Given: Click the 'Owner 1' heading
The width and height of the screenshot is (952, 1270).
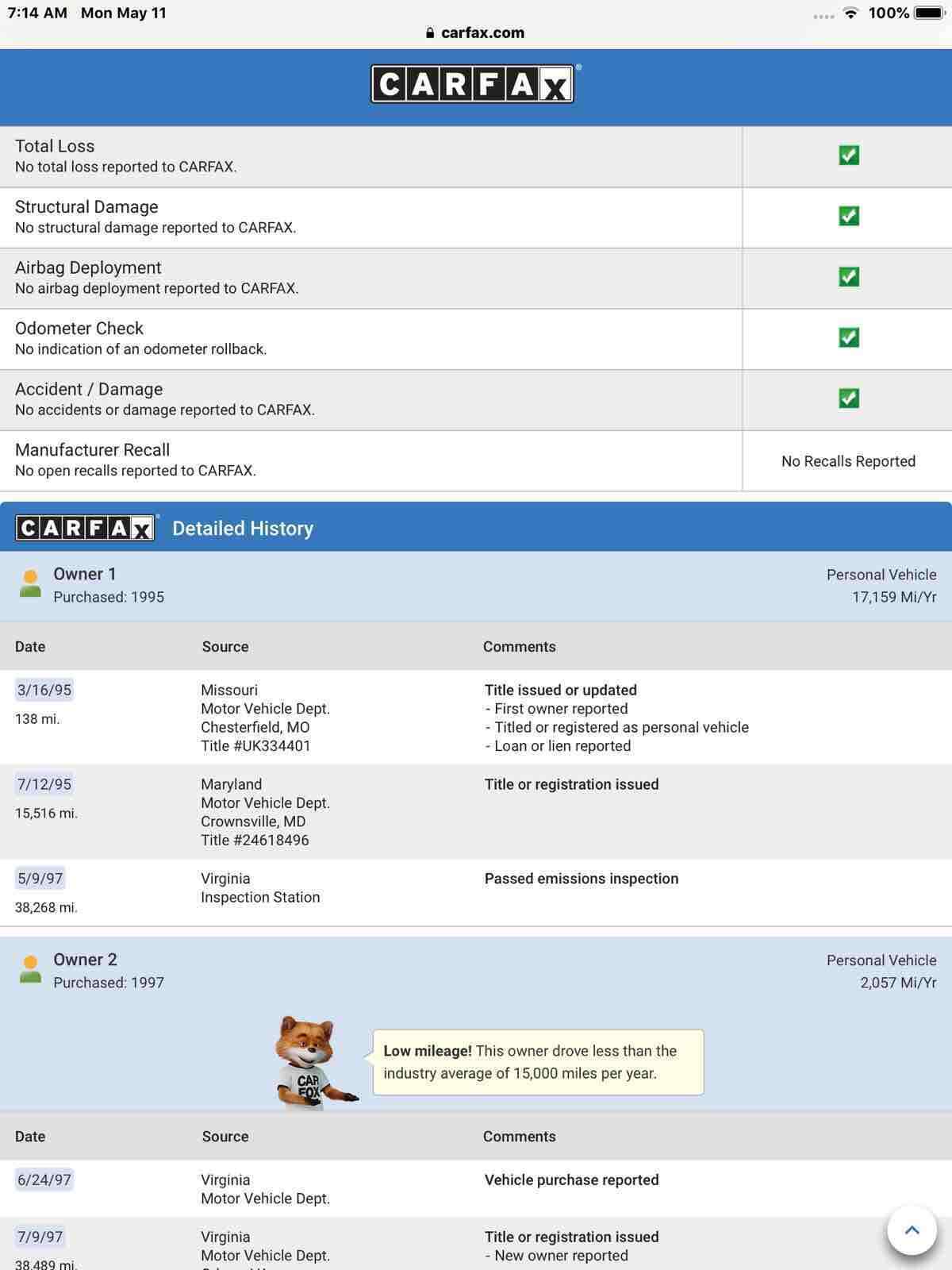Looking at the screenshot, I should point(85,574).
